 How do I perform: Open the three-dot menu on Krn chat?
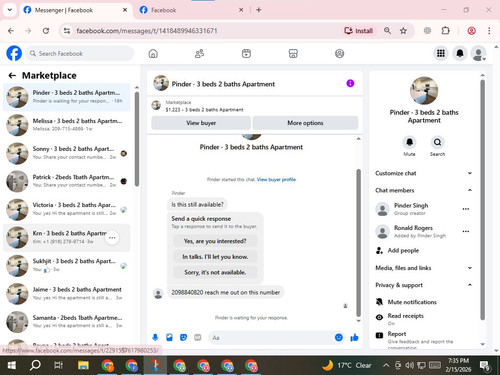click(112, 238)
